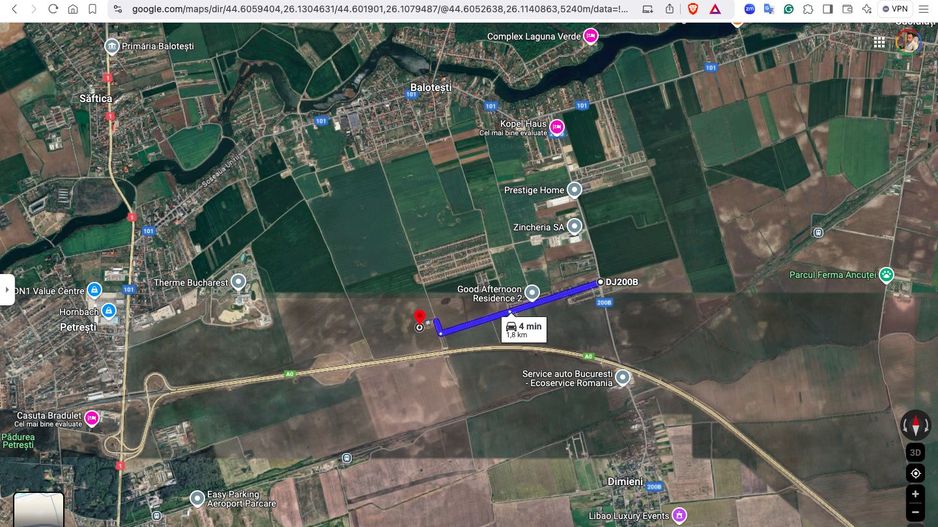Go forward in browser history

point(34,9)
